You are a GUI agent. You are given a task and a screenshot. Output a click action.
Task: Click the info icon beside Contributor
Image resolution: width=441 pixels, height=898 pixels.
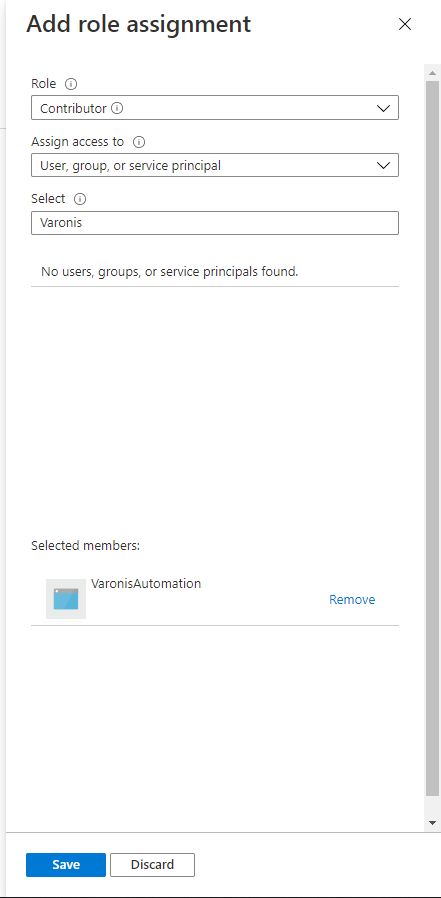point(117,108)
